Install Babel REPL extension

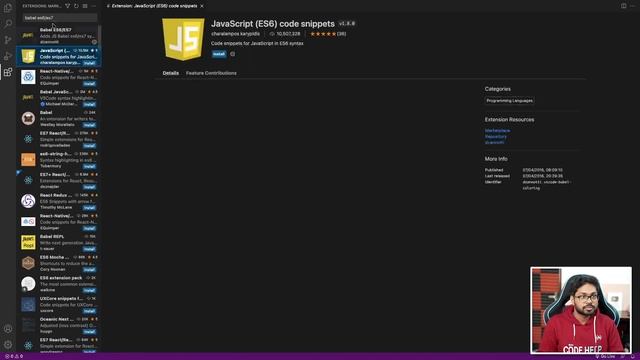(89, 249)
